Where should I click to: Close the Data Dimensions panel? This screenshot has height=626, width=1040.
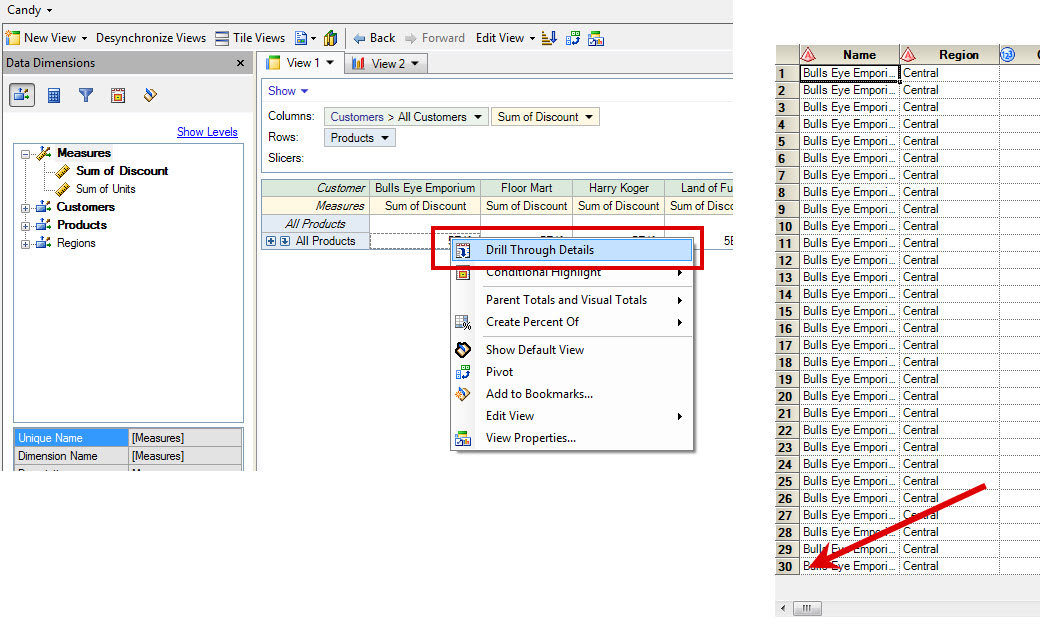tap(240, 63)
